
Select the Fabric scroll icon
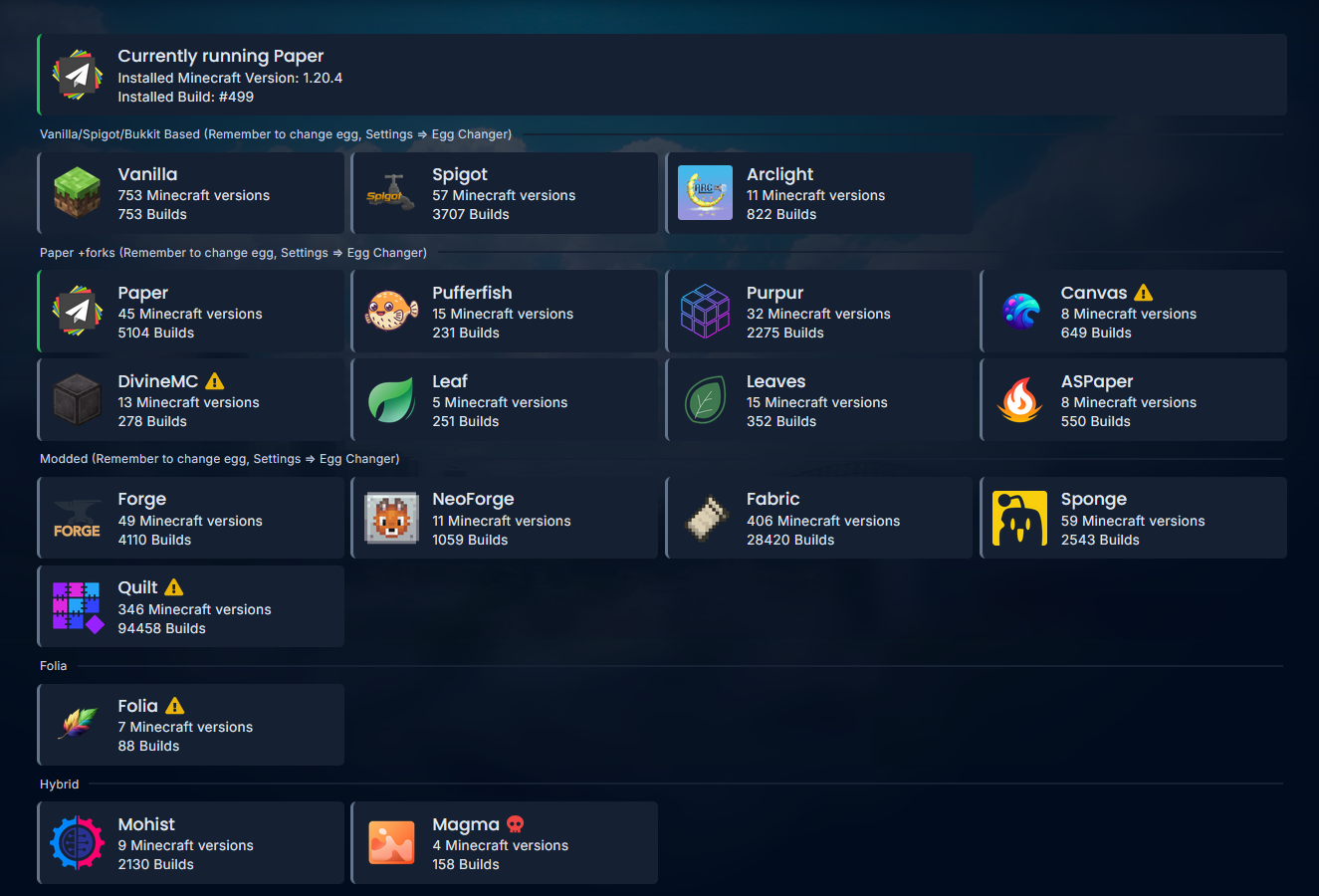(705, 518)
